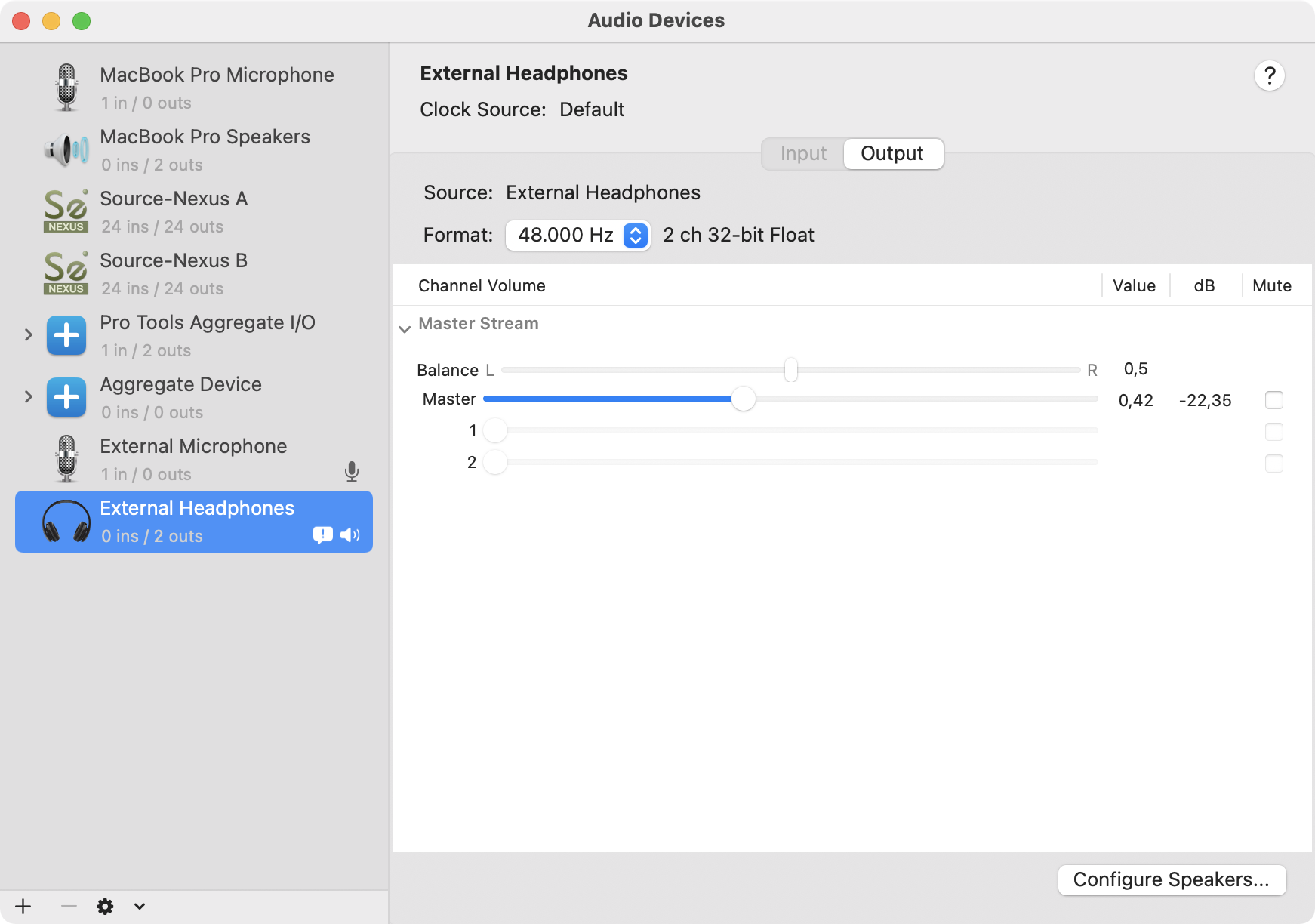Click the External Microphone icon

click(x=66, y=459)
